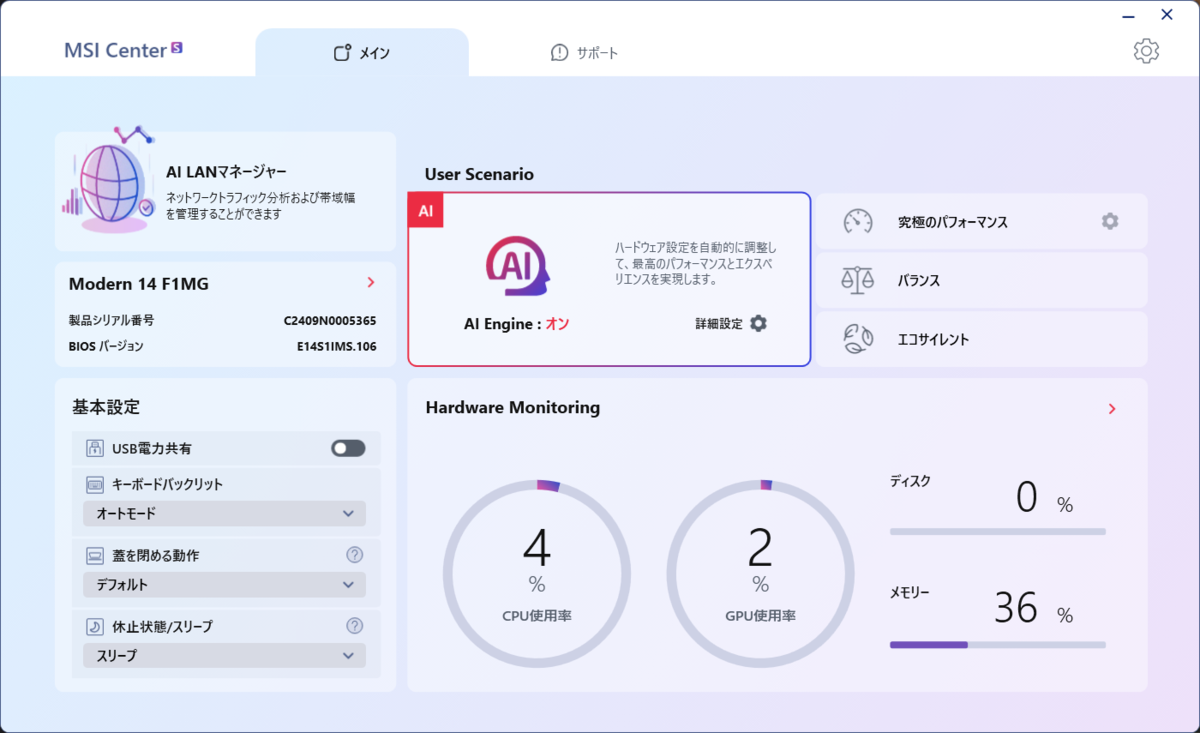This screenshot has height=733, width=1200.
Task: Select 究極のパフォーマンス scenario
Action: pyautogui.click(x=981, y=222)
